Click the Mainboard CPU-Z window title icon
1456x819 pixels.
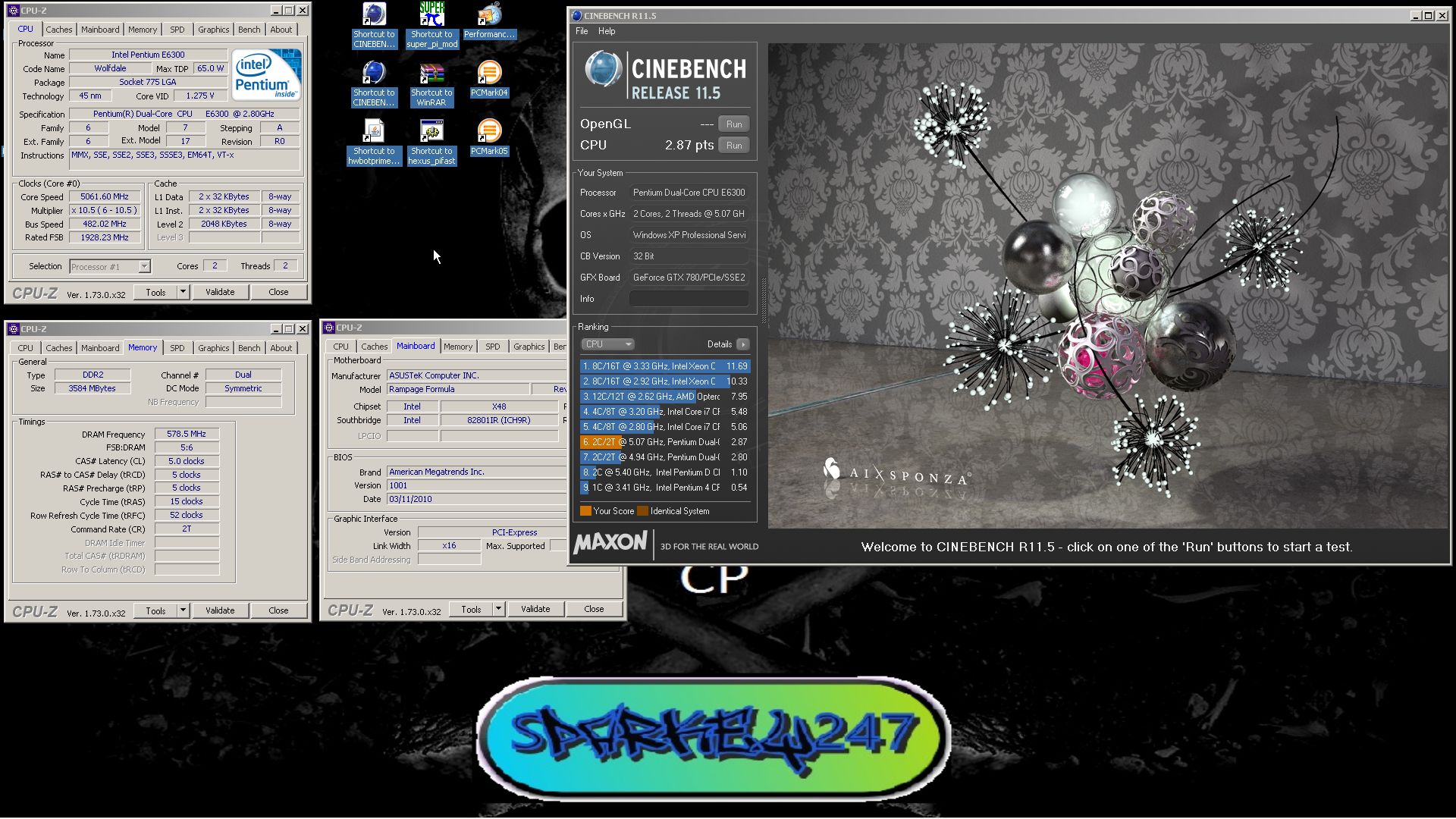(x=329, y=328)
